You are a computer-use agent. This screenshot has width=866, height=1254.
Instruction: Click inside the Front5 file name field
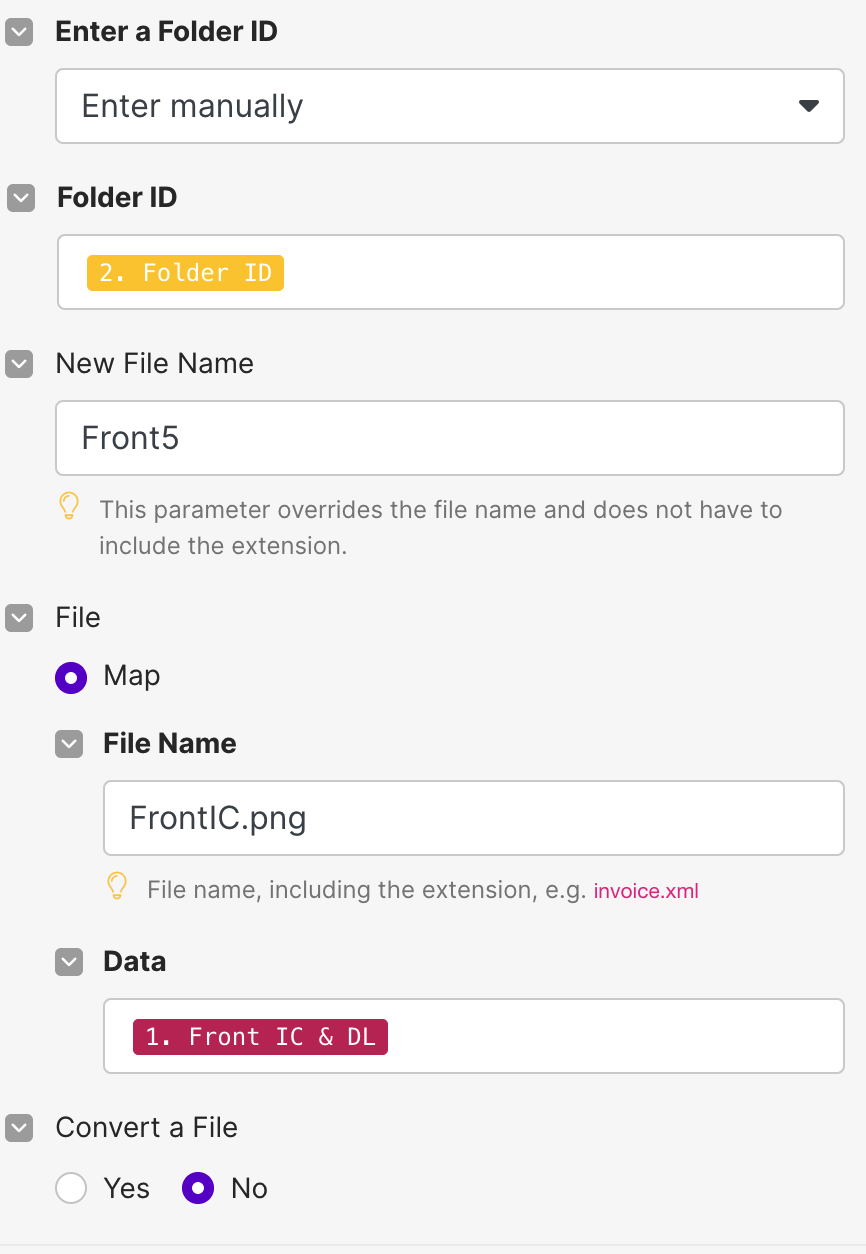pos(450,438)
